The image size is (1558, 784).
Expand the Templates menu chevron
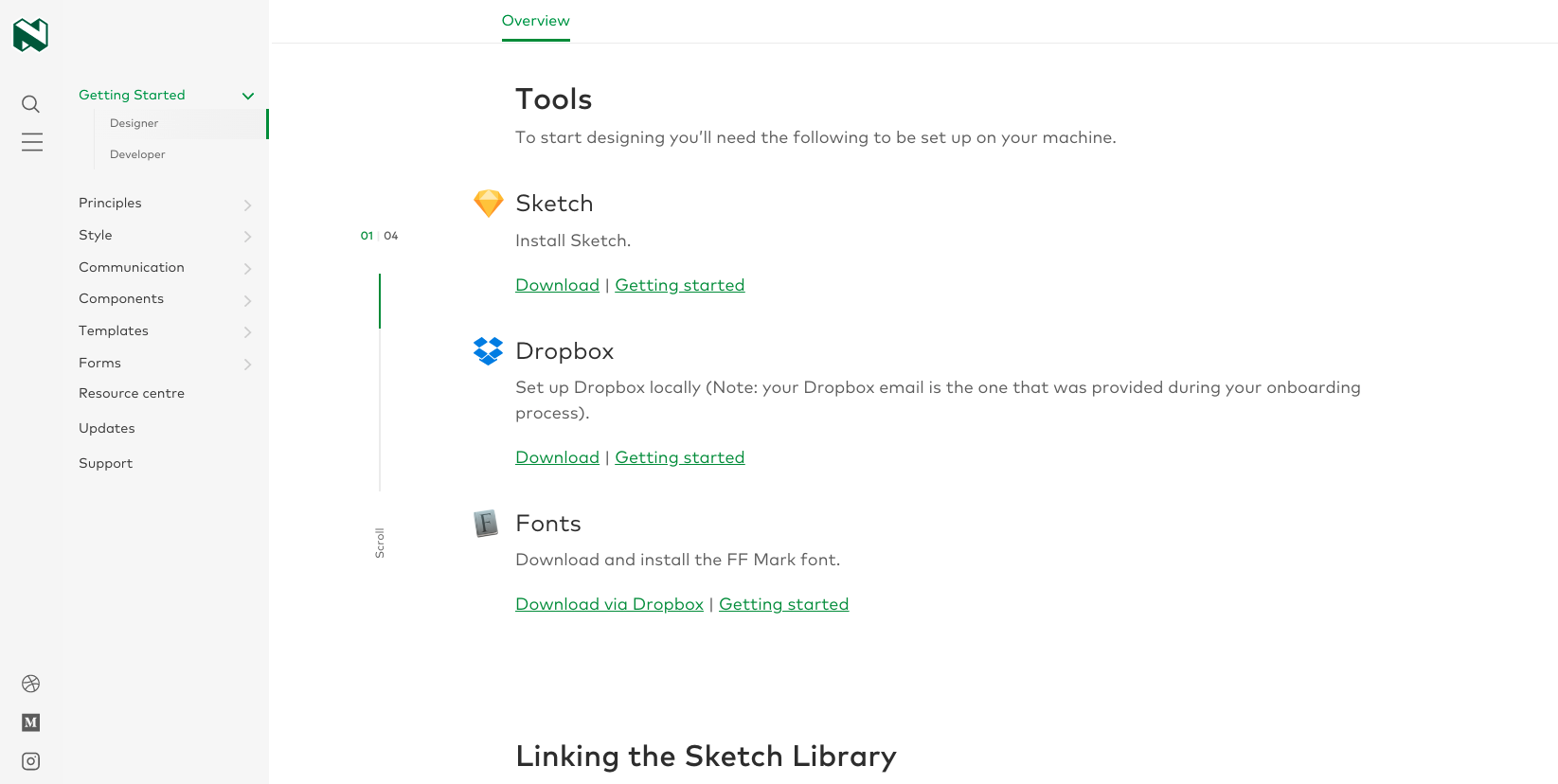[247, 332]
